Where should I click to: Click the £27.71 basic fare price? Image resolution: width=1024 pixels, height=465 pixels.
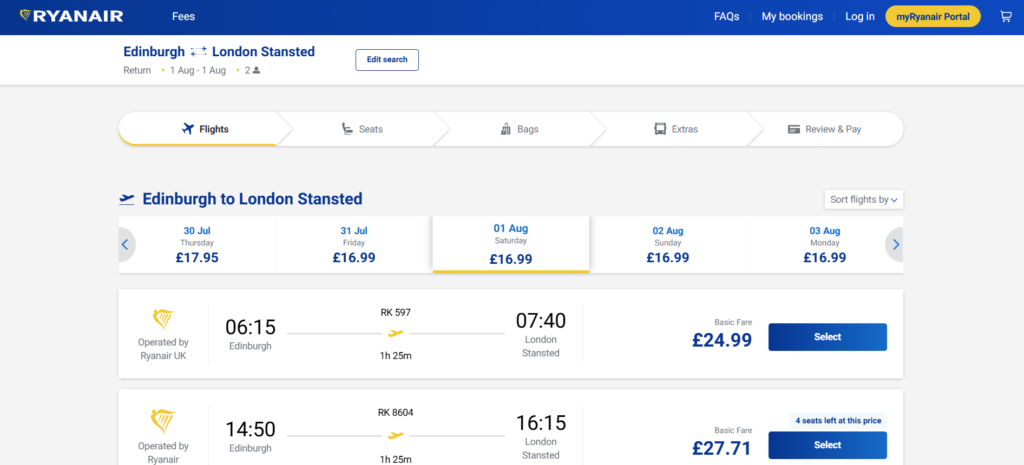(x=722, y=448)
